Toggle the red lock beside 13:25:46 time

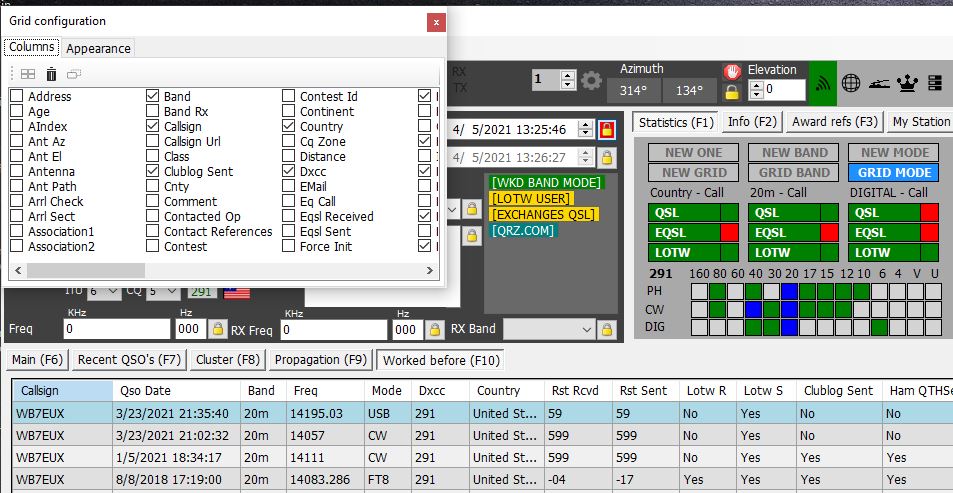pyautogui.click(x=606, y=129)
